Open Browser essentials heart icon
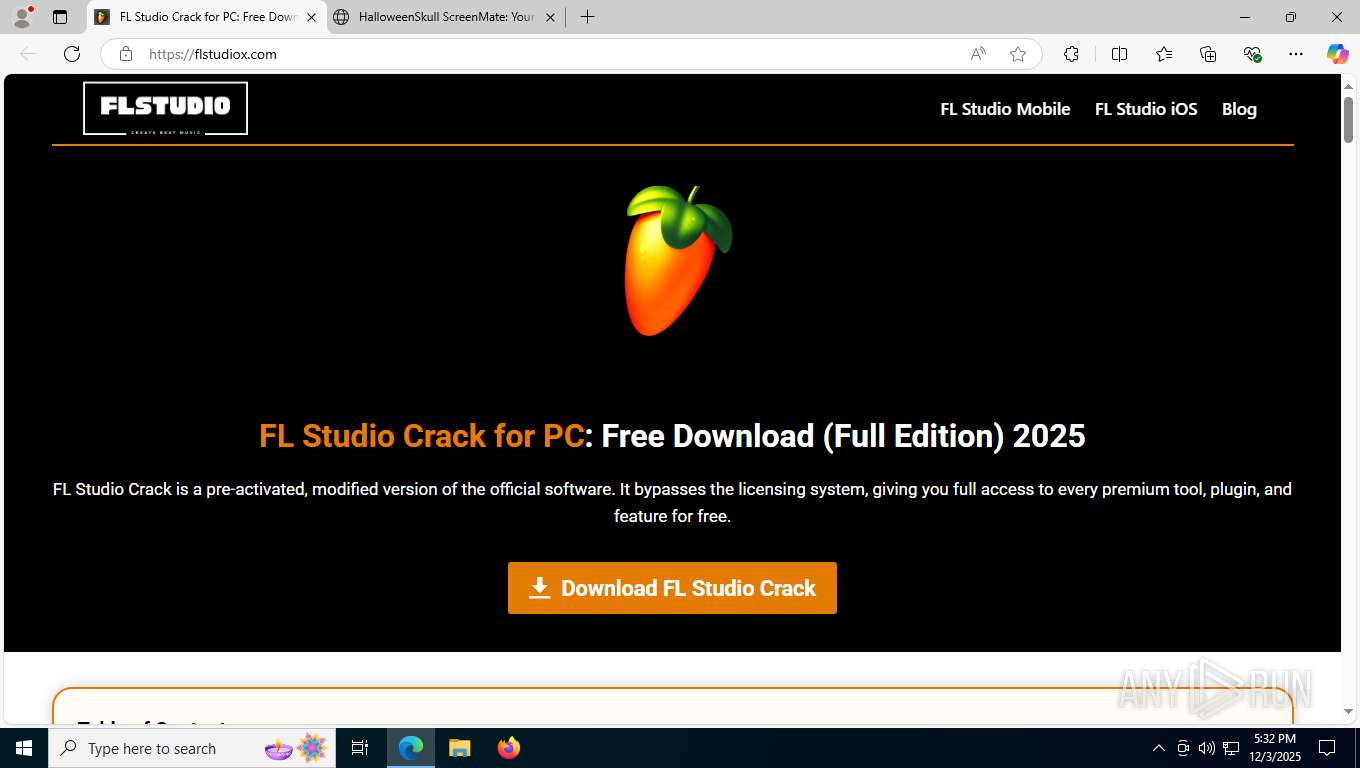This screenshot has width=1360, height=768. click(x=1252, y=54)
